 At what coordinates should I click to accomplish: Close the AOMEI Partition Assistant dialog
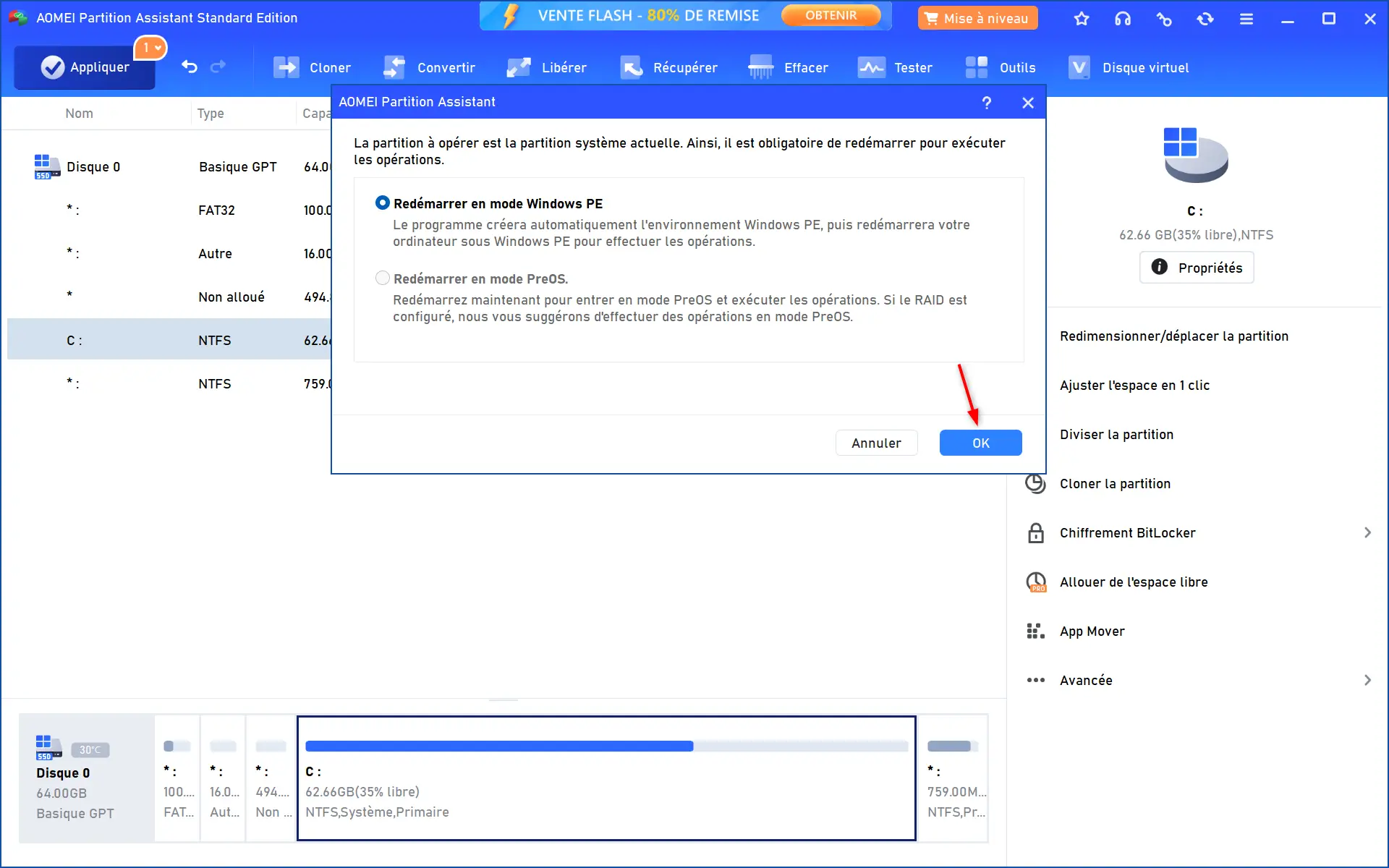pos(1028,103)
